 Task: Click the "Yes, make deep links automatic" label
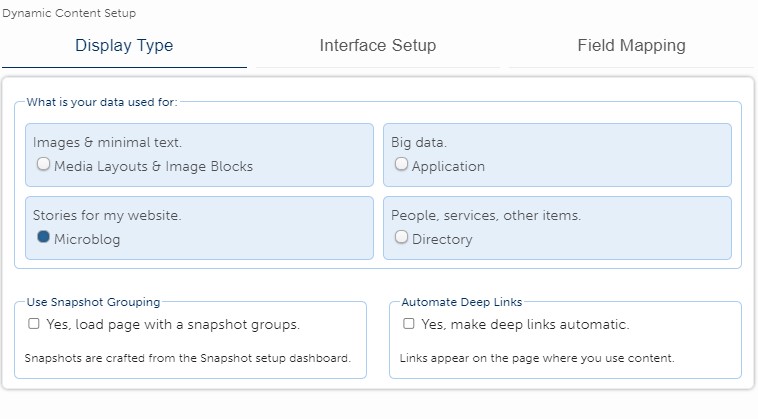(525, 325)
